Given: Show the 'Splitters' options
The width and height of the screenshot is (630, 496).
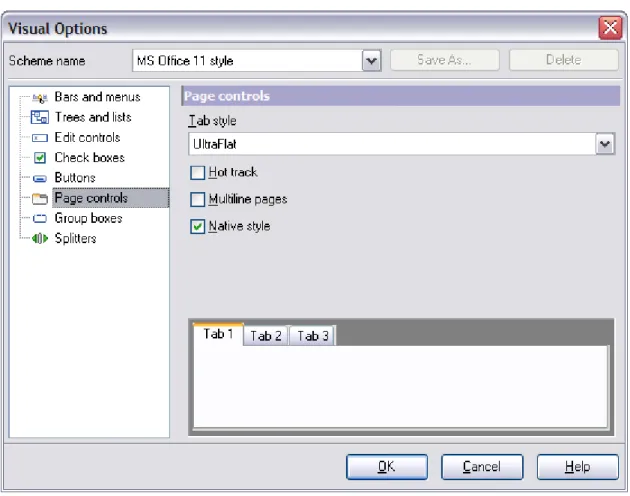Looking at the screenshot, I should click(75, 238).
